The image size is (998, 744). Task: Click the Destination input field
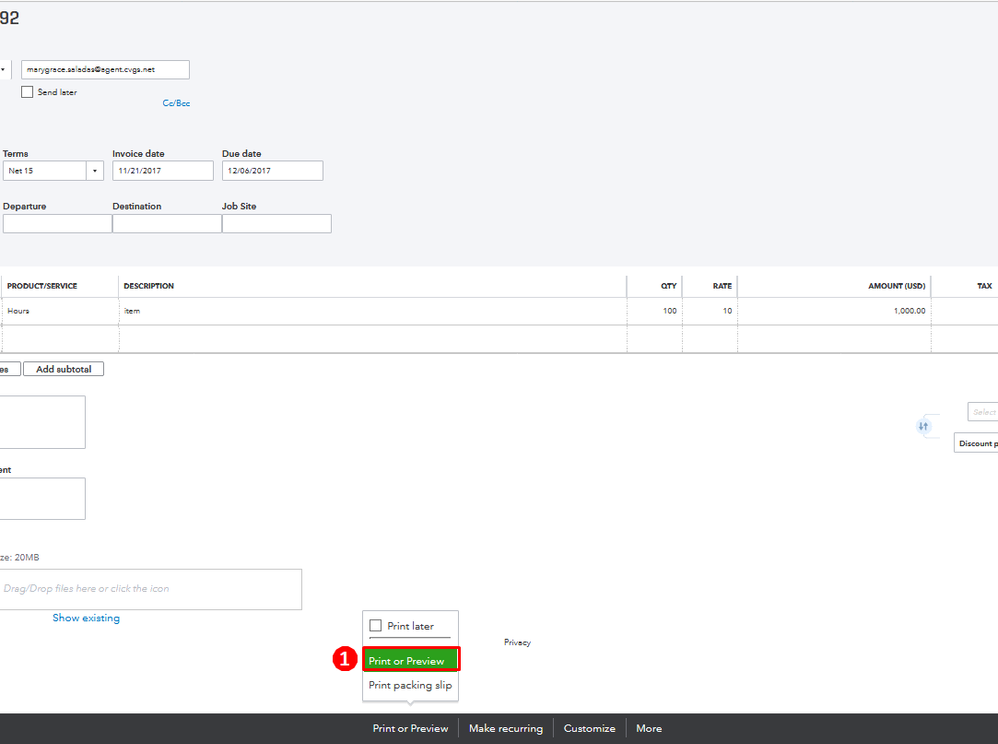[x=167, y=223]
